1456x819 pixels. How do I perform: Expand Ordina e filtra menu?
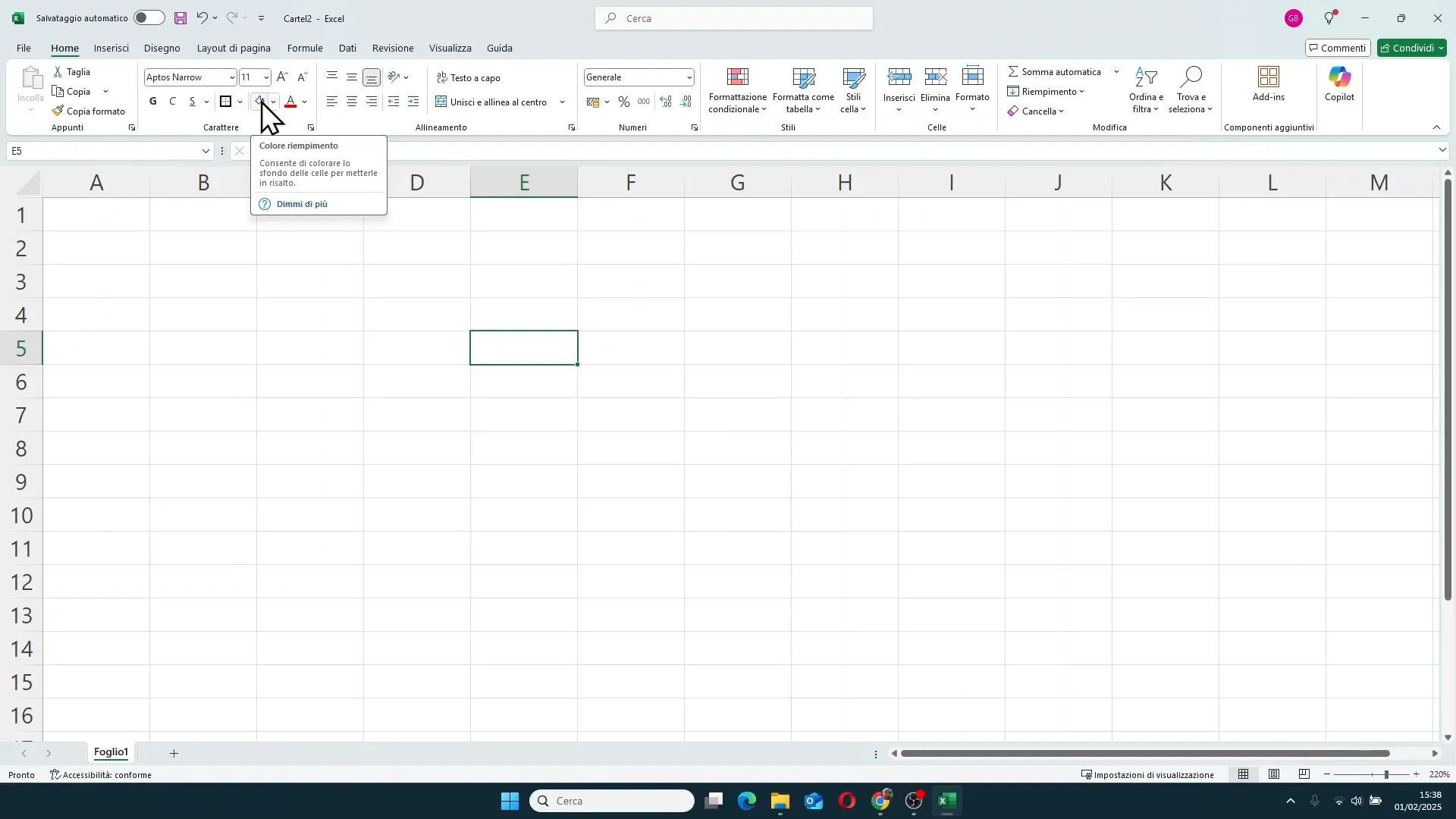click(1146, 89)
